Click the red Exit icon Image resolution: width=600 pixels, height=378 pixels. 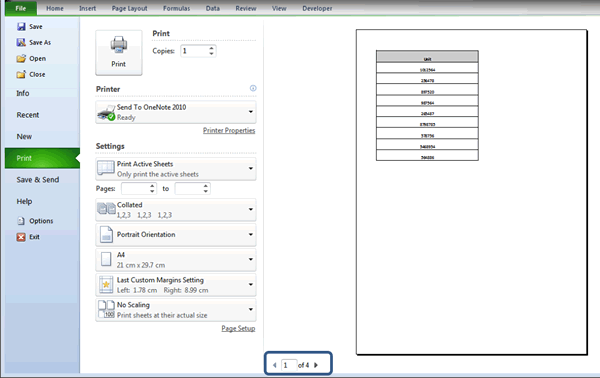point(21,237)
